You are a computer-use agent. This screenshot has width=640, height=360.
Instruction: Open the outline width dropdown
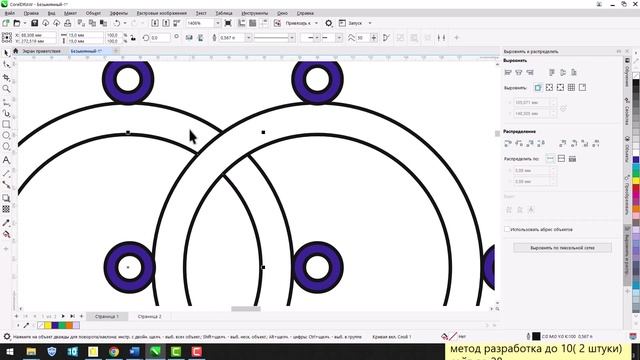point(248,38)
